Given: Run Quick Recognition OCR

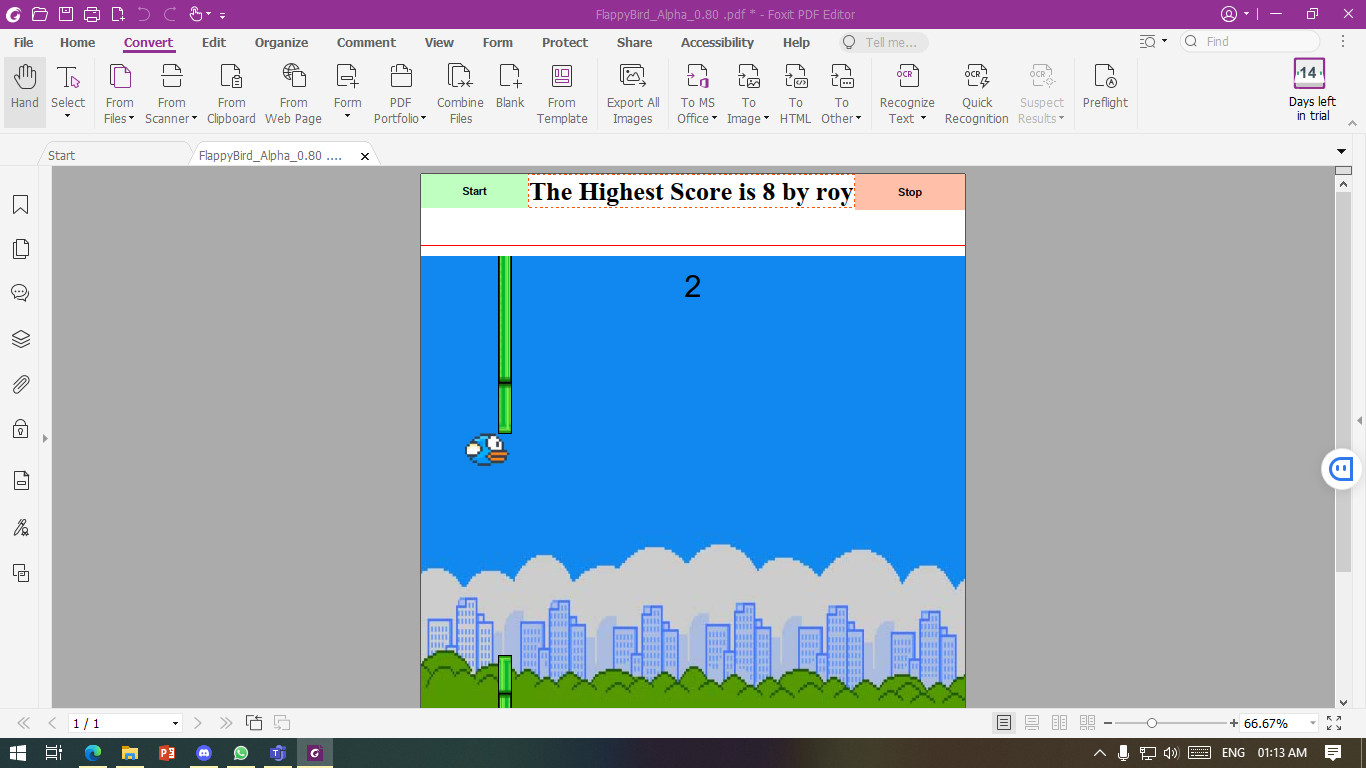Looking at the screenshot, I should (x=977, y=92).
